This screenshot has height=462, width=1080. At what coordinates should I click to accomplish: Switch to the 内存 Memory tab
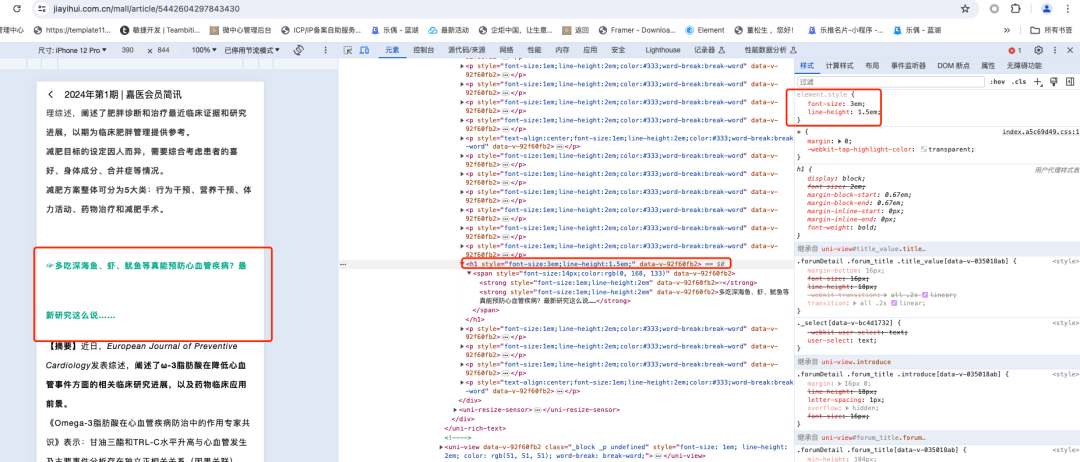click(562, 50)
